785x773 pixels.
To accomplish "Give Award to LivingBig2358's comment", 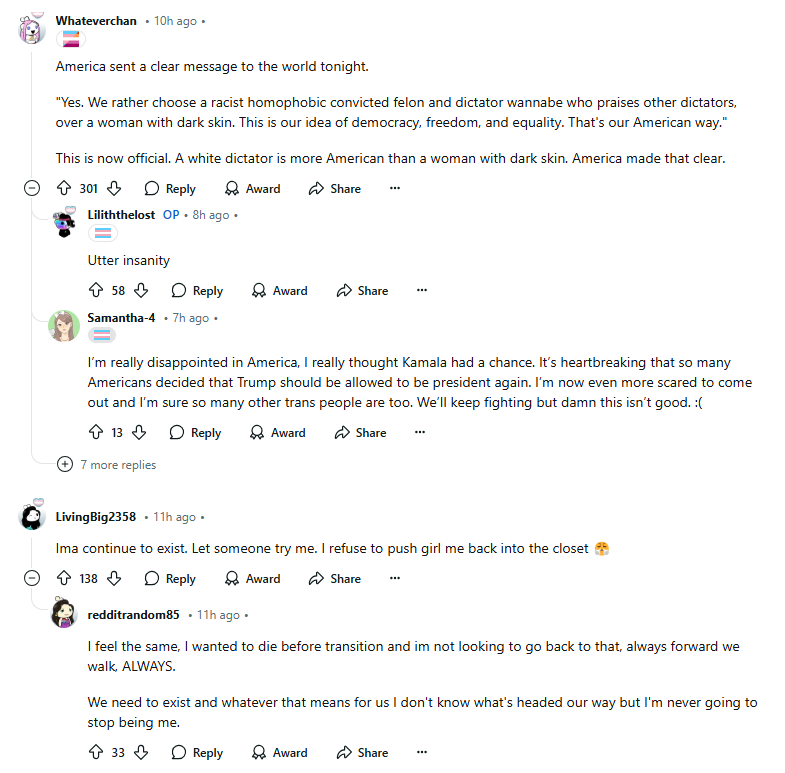I will pyautogui.click(x=252, y=578).
